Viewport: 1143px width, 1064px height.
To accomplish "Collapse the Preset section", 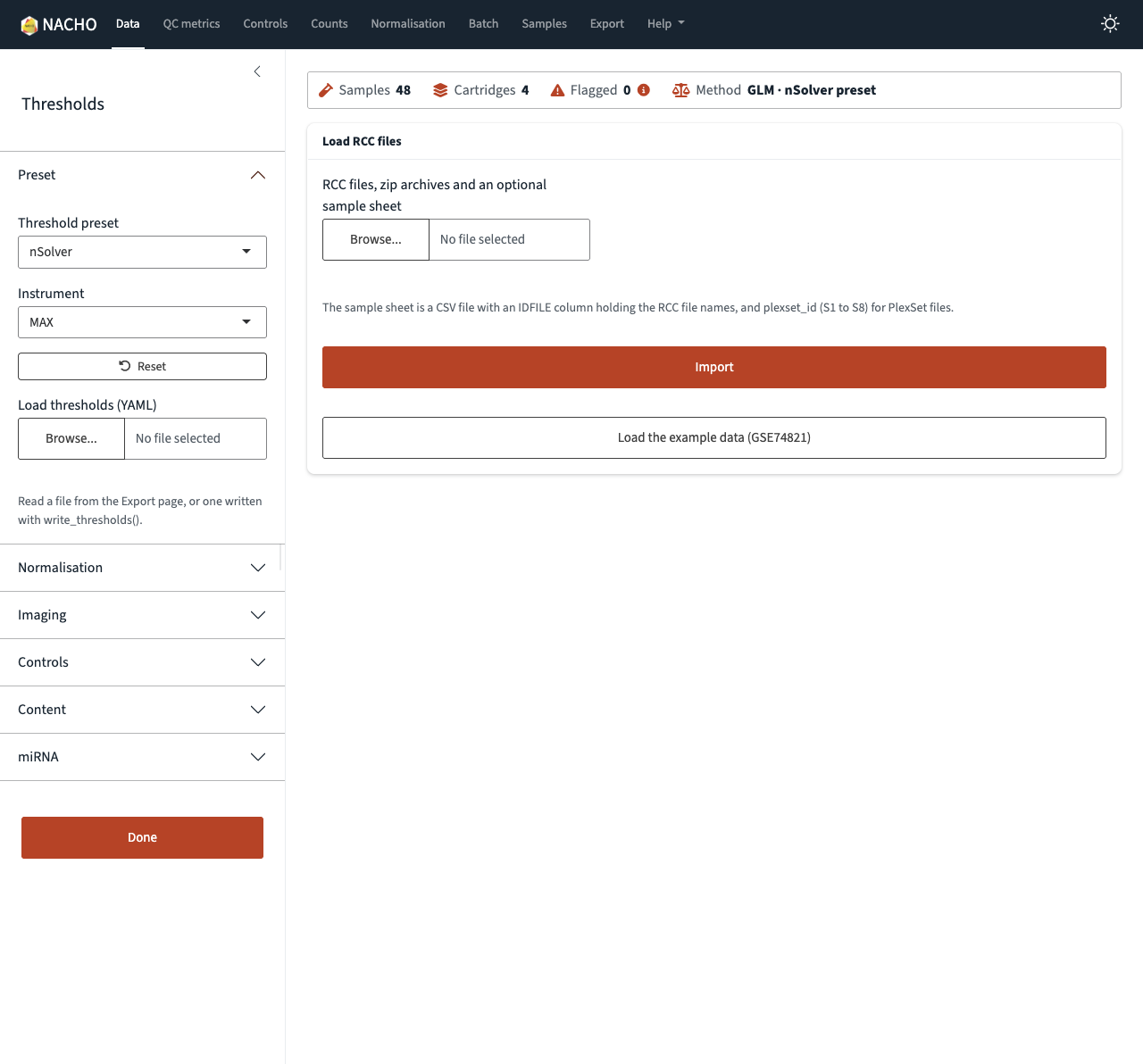I will tap(142, 175).
